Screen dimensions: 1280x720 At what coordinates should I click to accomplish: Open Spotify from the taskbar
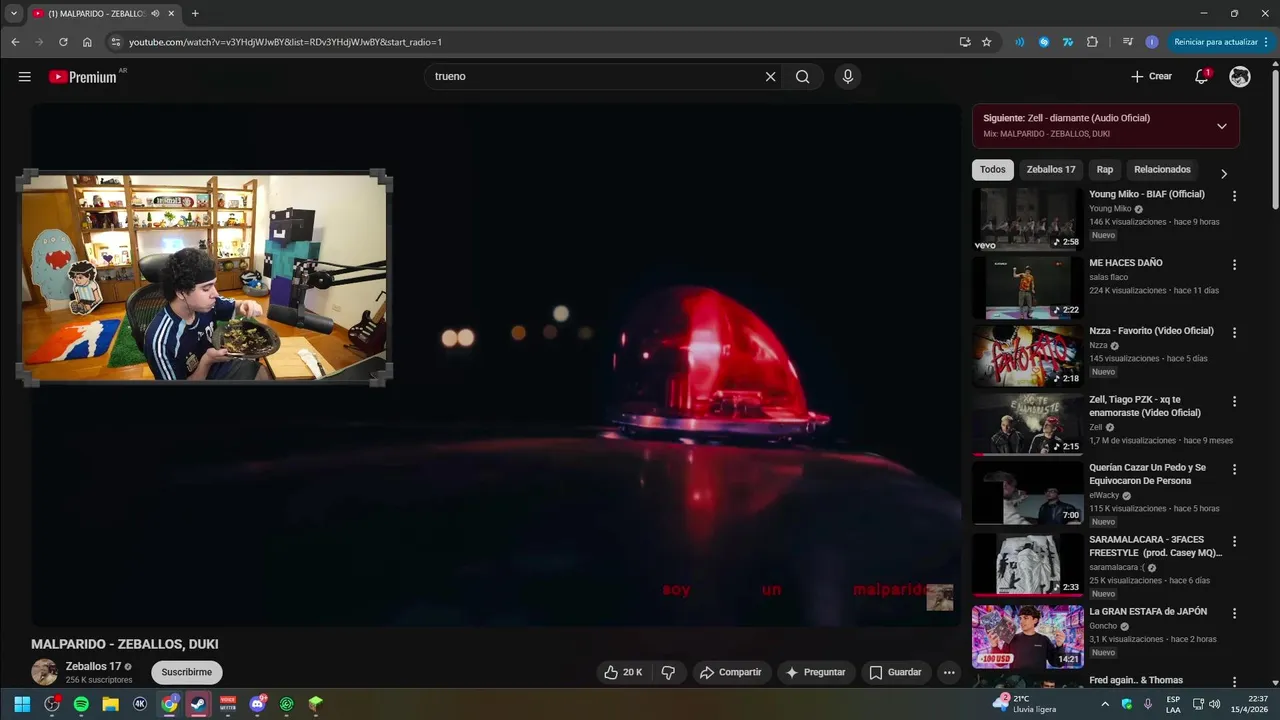[81, 704]
